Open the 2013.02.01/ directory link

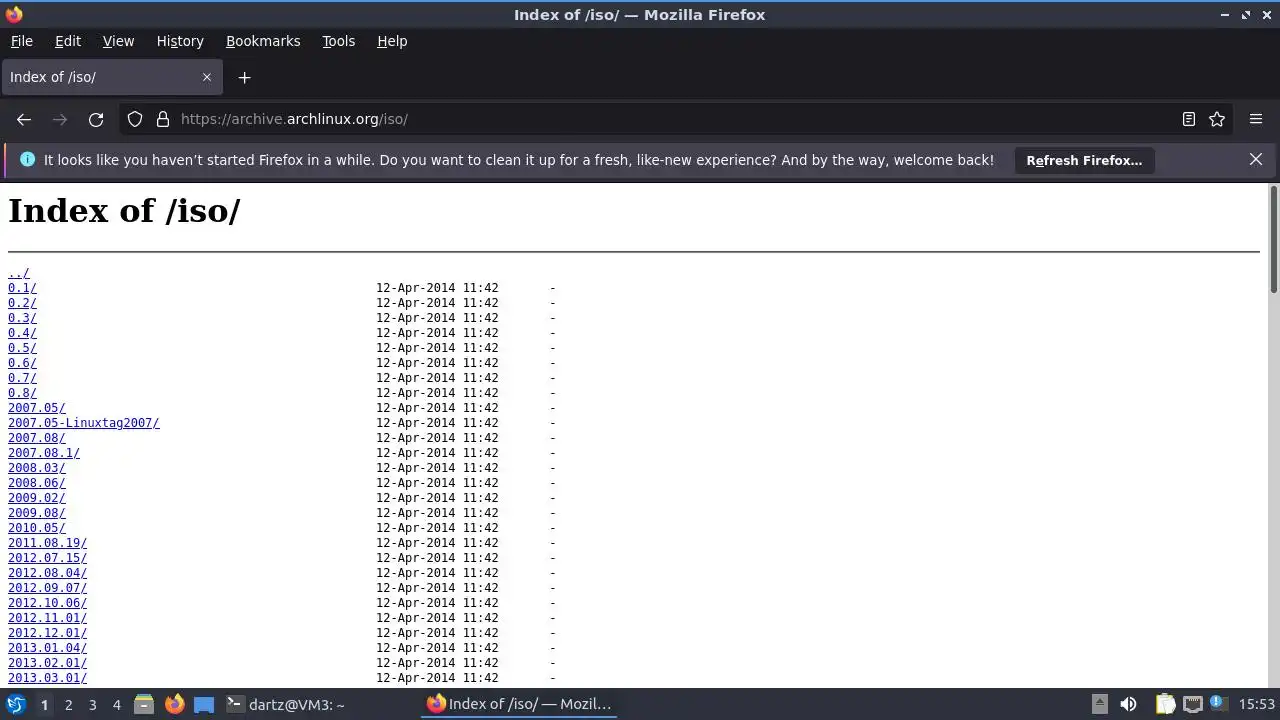click(47, 663)
